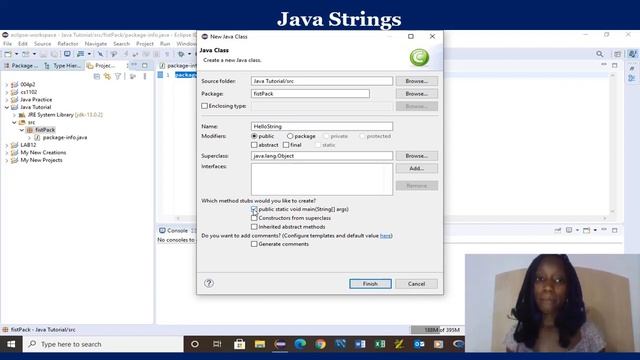Collapse the src folder node
Viewport: 640px width, 360px height.
(x=14, y=122)
